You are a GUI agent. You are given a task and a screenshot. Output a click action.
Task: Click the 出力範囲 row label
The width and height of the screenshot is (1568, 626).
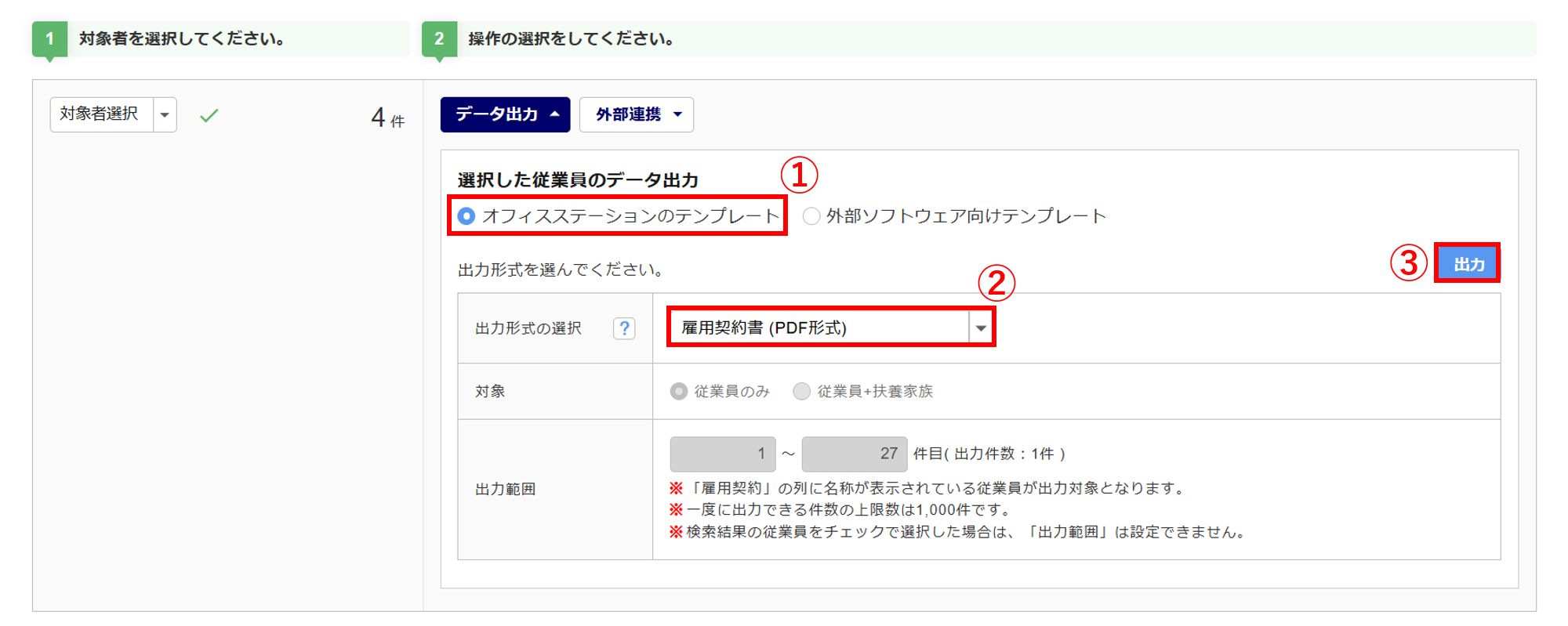click(506, 489)
